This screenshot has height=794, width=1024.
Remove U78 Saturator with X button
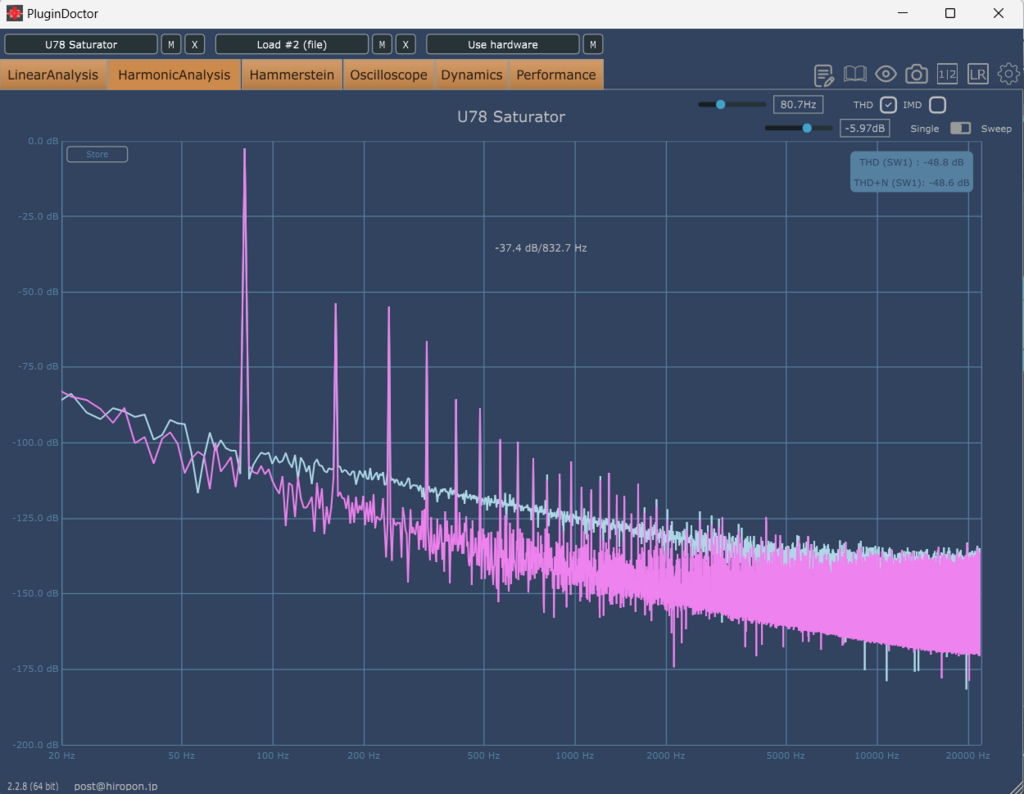(195, 44)
